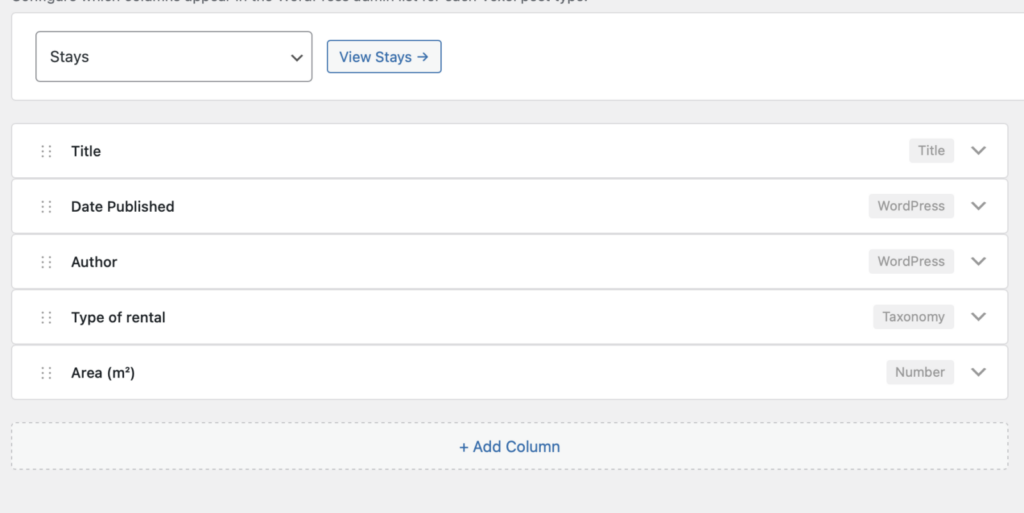Select the Area (m²) column label

pos(103,372)
